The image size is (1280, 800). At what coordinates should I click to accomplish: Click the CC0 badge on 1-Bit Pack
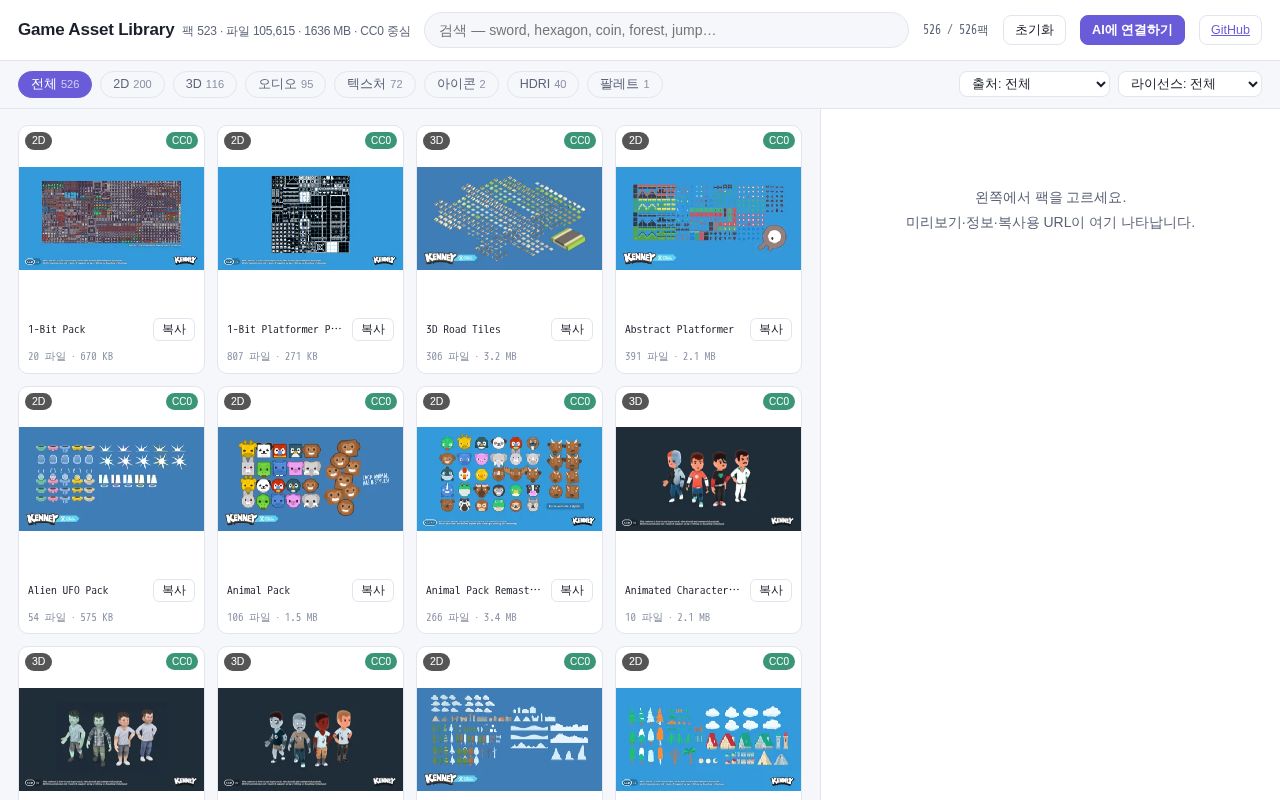tap(182, 140)
